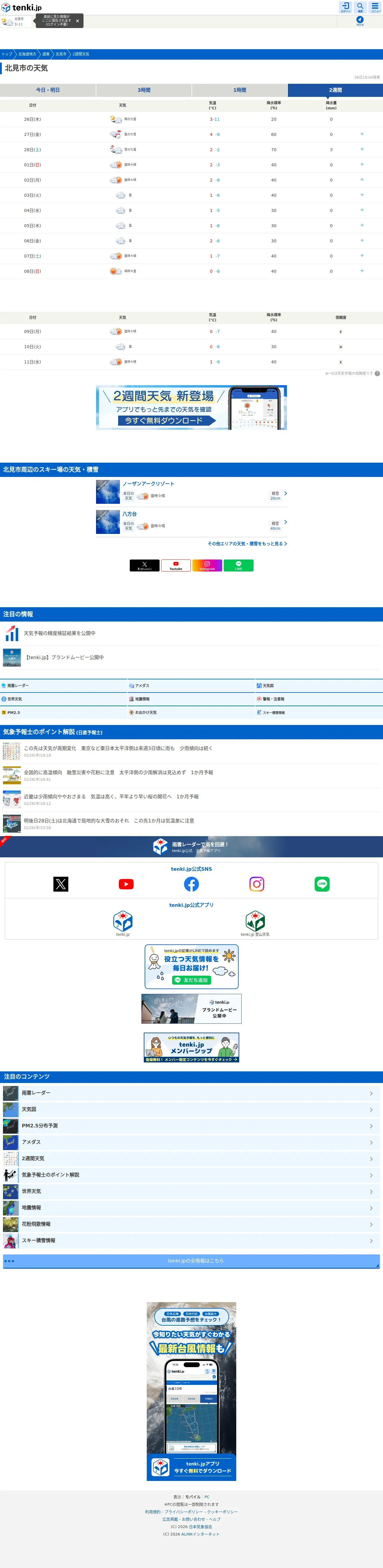
Task: Select the 今日・明日 tab
Action: pos(48,90)
